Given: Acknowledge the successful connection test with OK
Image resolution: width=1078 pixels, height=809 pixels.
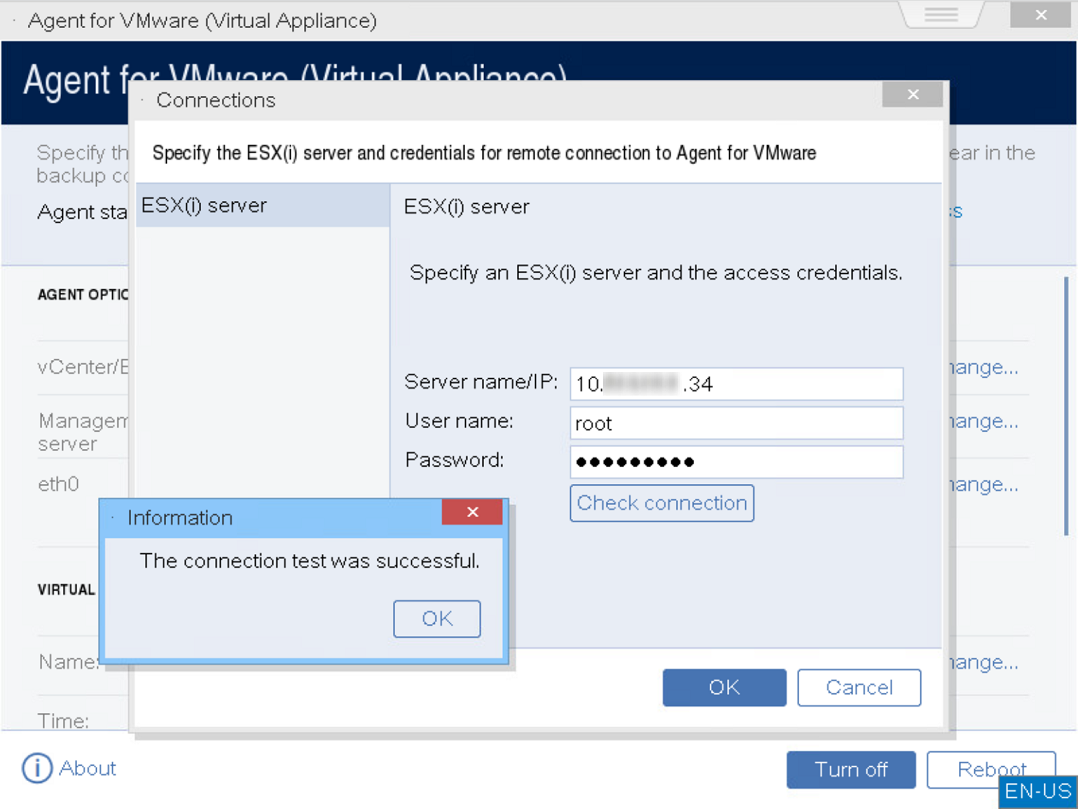Looking at the screenshot, I should tap(436, 618).
